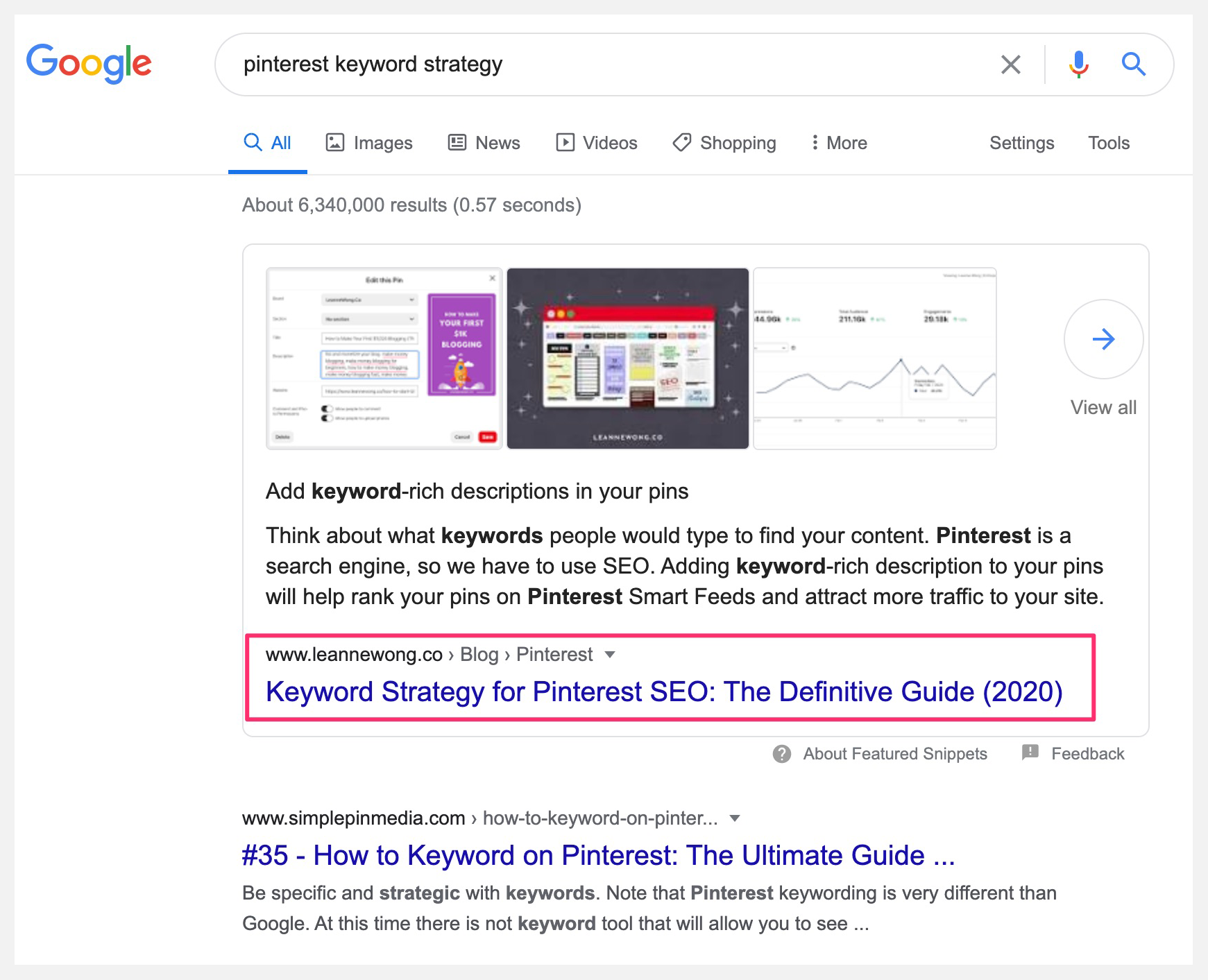
Task: Click snippet heading Add keyword-rich descriptions
Action: (x=477, y=492)
